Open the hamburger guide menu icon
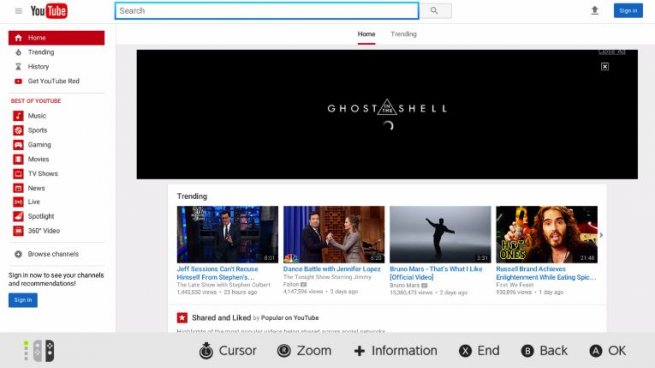Viewport: 655px width, 368px height. click(x=18, y=11)
